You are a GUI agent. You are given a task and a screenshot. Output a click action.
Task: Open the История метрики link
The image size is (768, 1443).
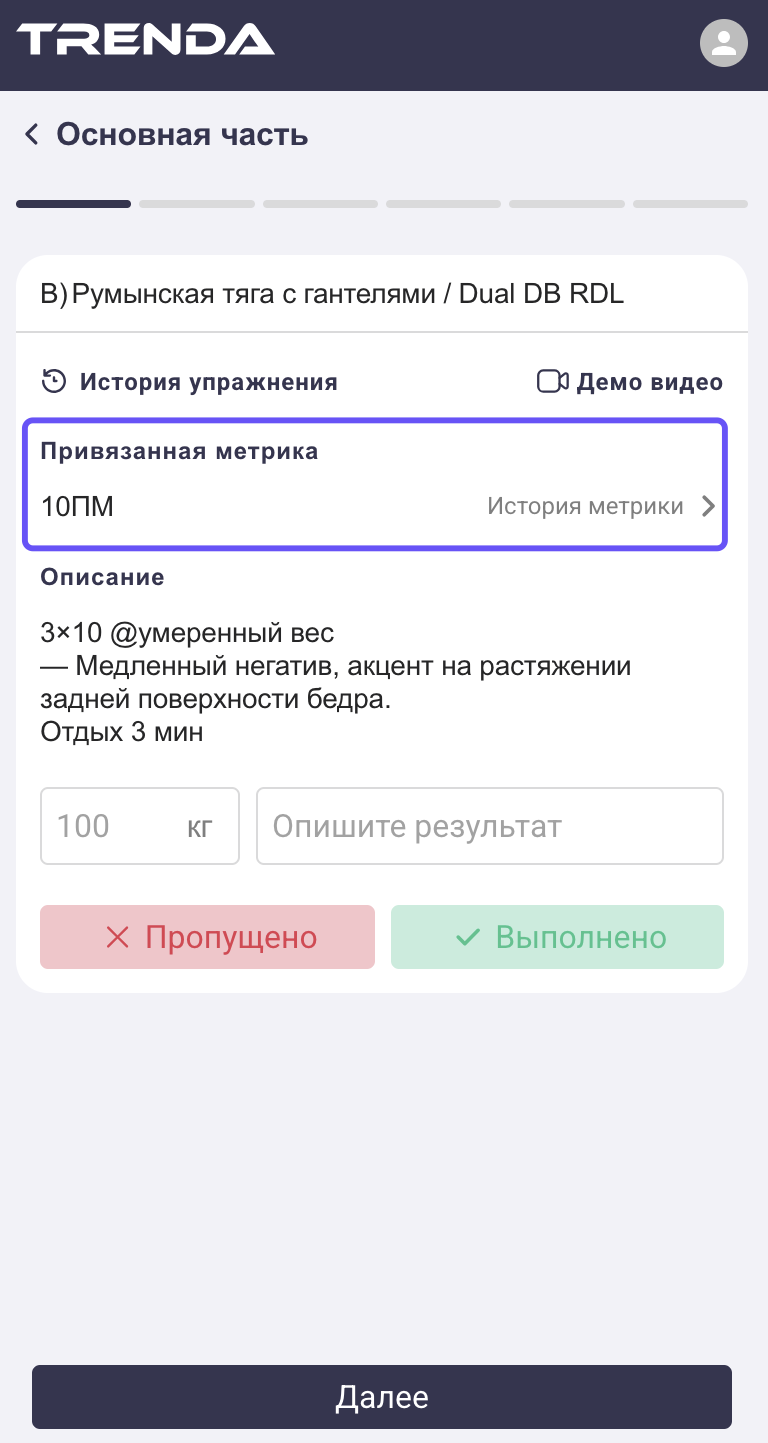(x=585, y=506)
